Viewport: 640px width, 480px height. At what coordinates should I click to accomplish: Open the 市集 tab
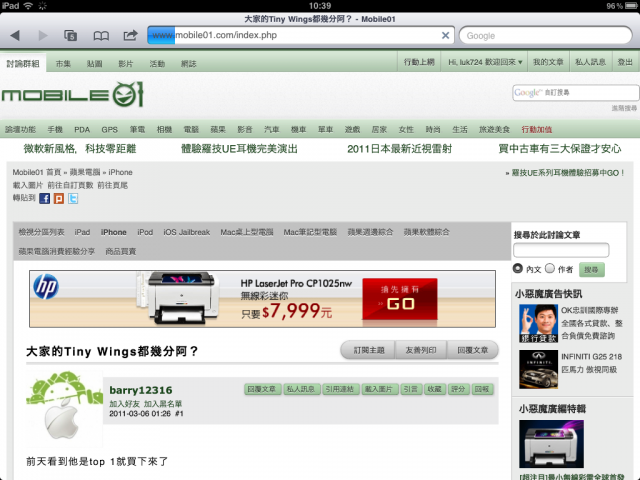[63, 64]
